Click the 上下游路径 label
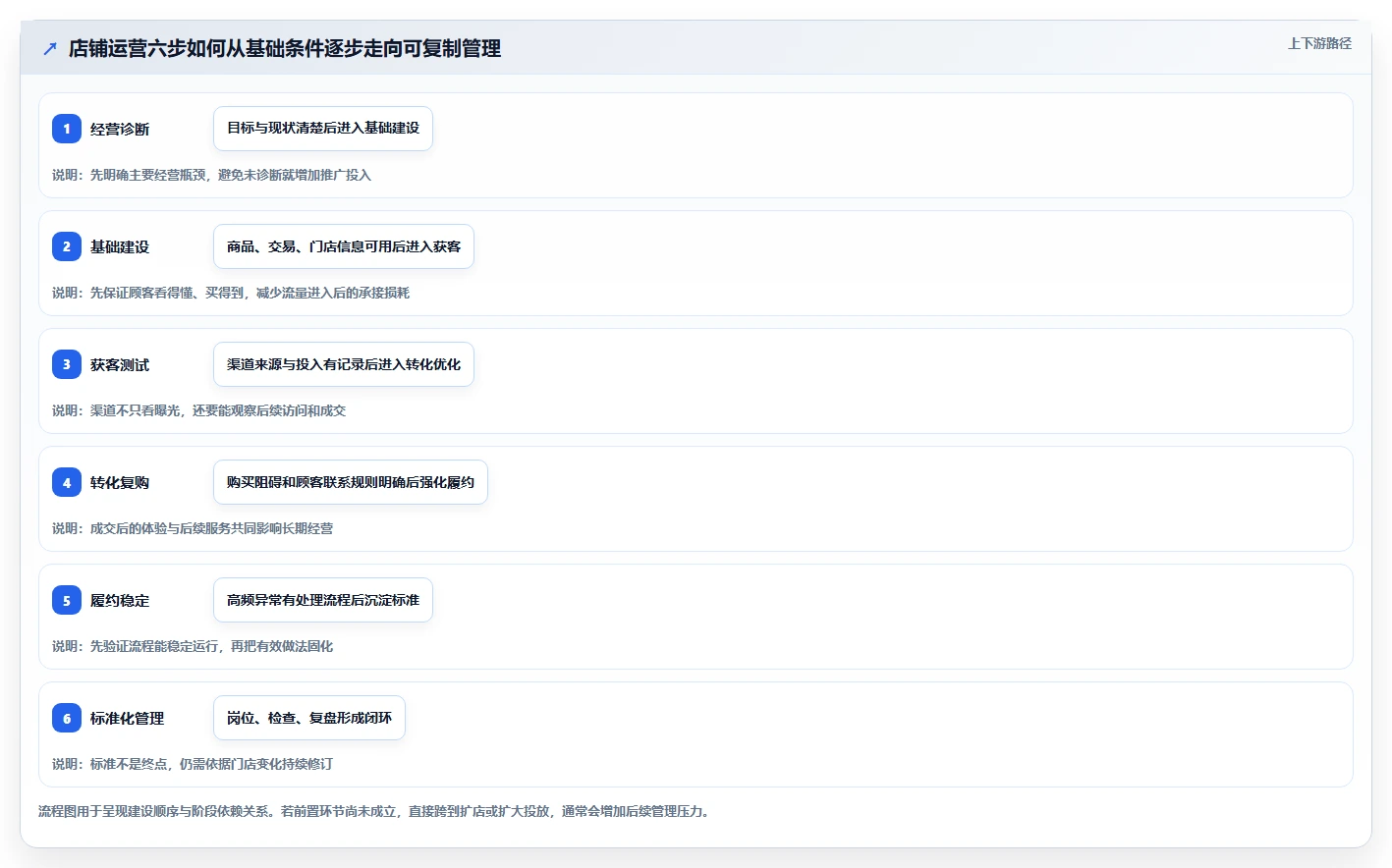This screenshot has width=1392, height=868. [1319, 43]
